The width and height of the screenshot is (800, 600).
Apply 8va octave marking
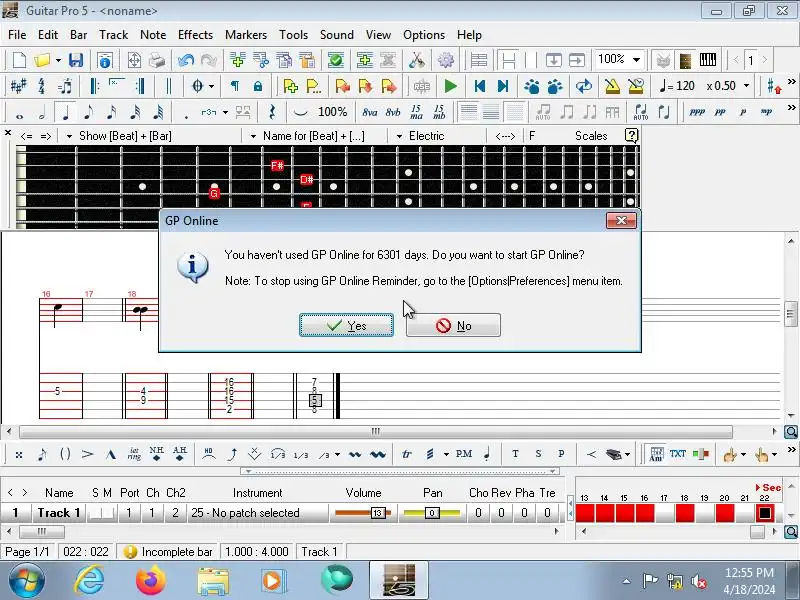pos(370,112)
